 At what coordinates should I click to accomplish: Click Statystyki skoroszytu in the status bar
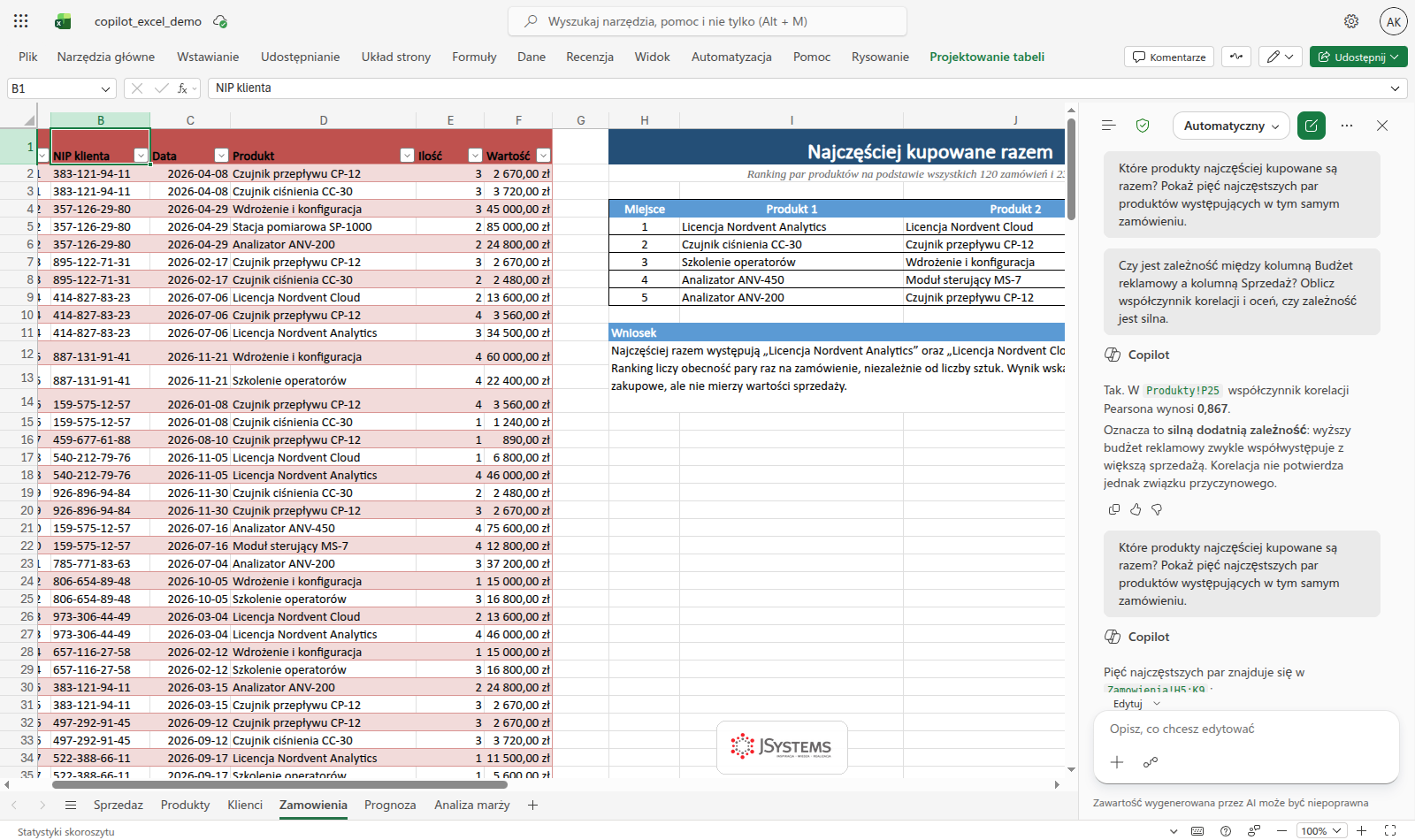pos(66,831)
